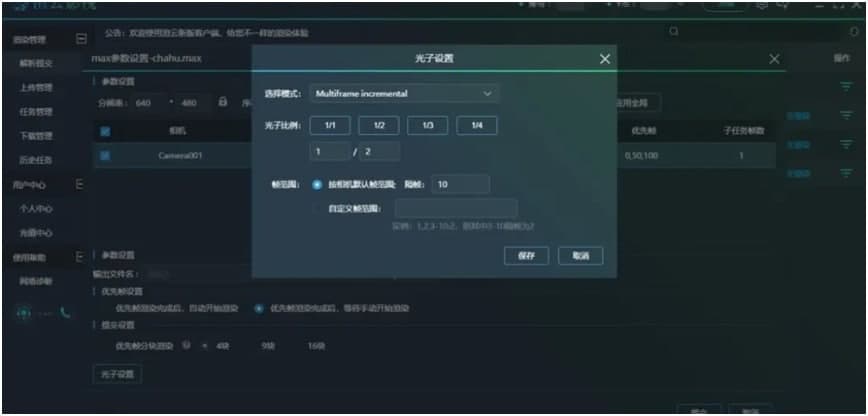
Task: Toggle the Camera001 row checkbox
Action: [x=105, y=156]
